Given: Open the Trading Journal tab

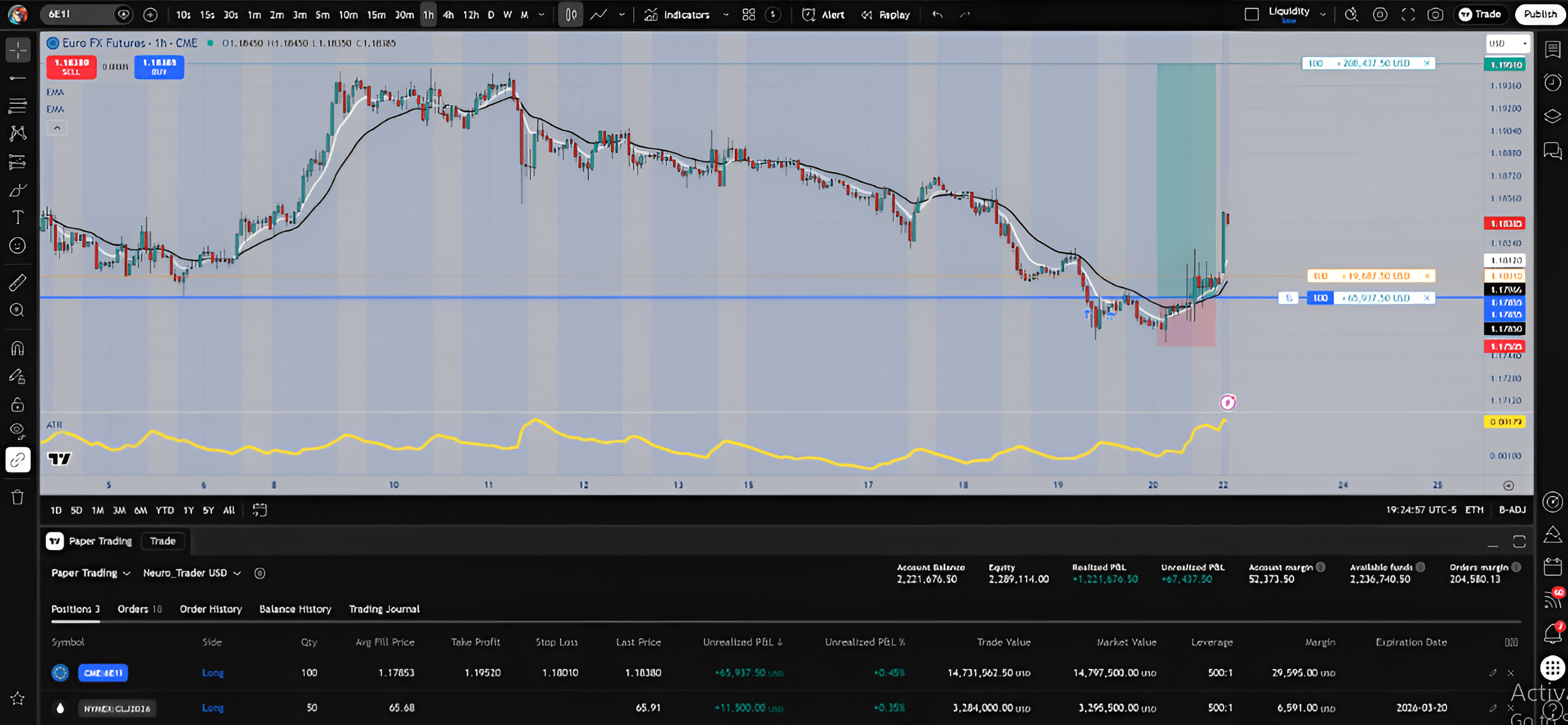Looking at the screenshot, I should coord(384,609).
